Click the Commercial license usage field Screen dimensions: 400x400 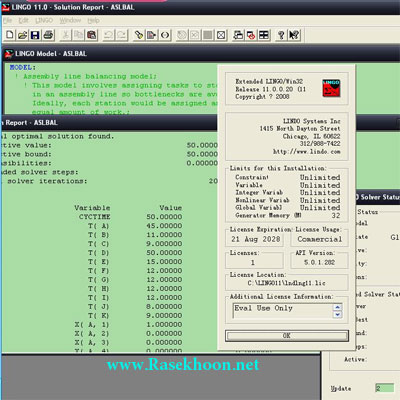click(320, 239)
